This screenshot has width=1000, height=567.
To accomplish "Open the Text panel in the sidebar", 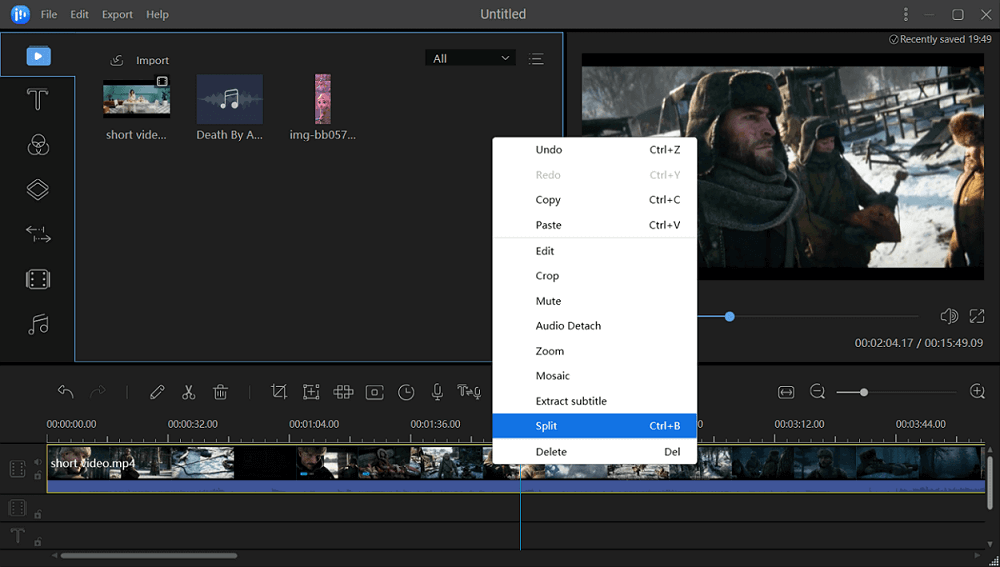I will tap(37, 100).
